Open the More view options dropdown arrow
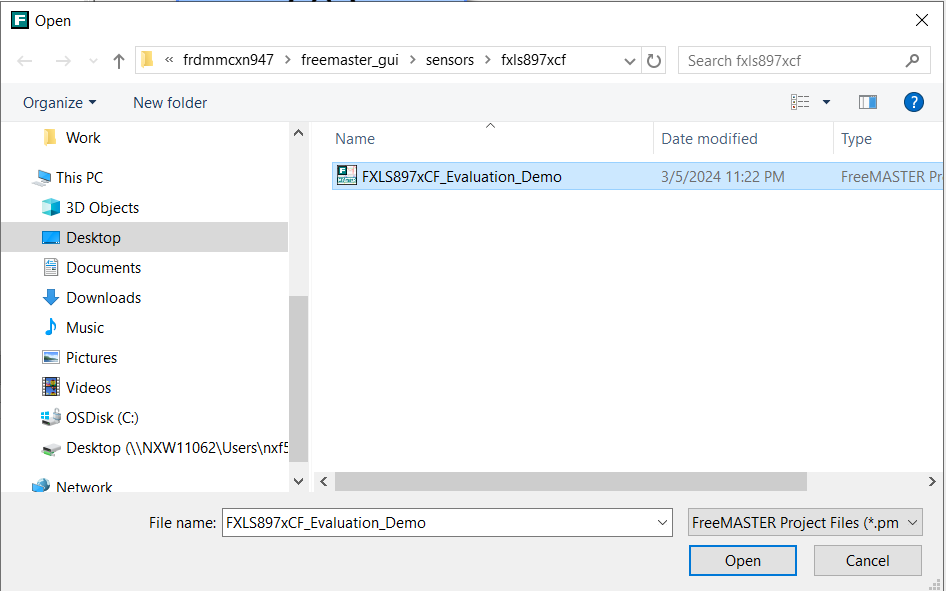Image resolution: width=946 pixels, height=591 pixels. point(826,103)
